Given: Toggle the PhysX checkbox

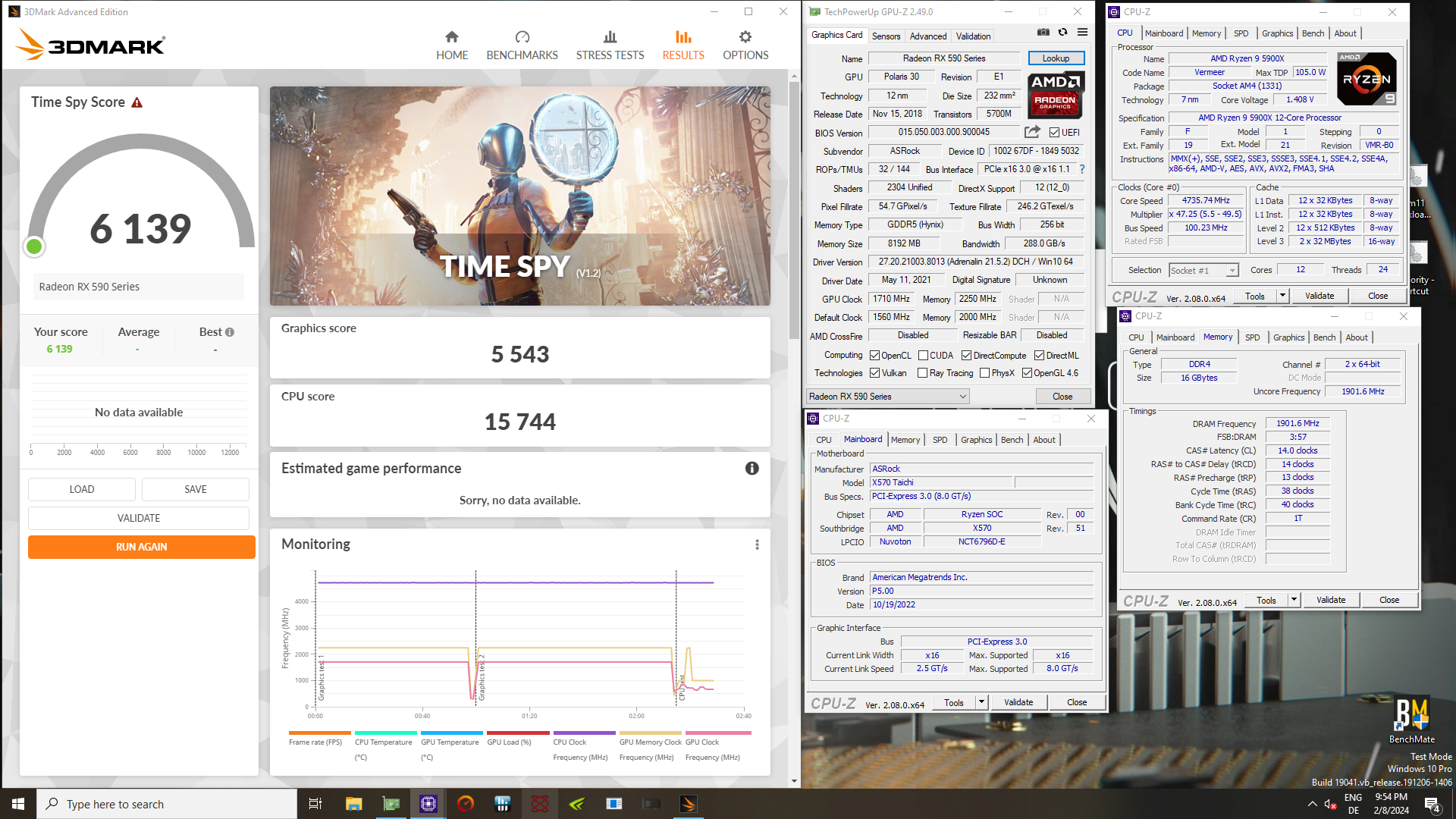Looking at the screenshot, I should (985, 373).
